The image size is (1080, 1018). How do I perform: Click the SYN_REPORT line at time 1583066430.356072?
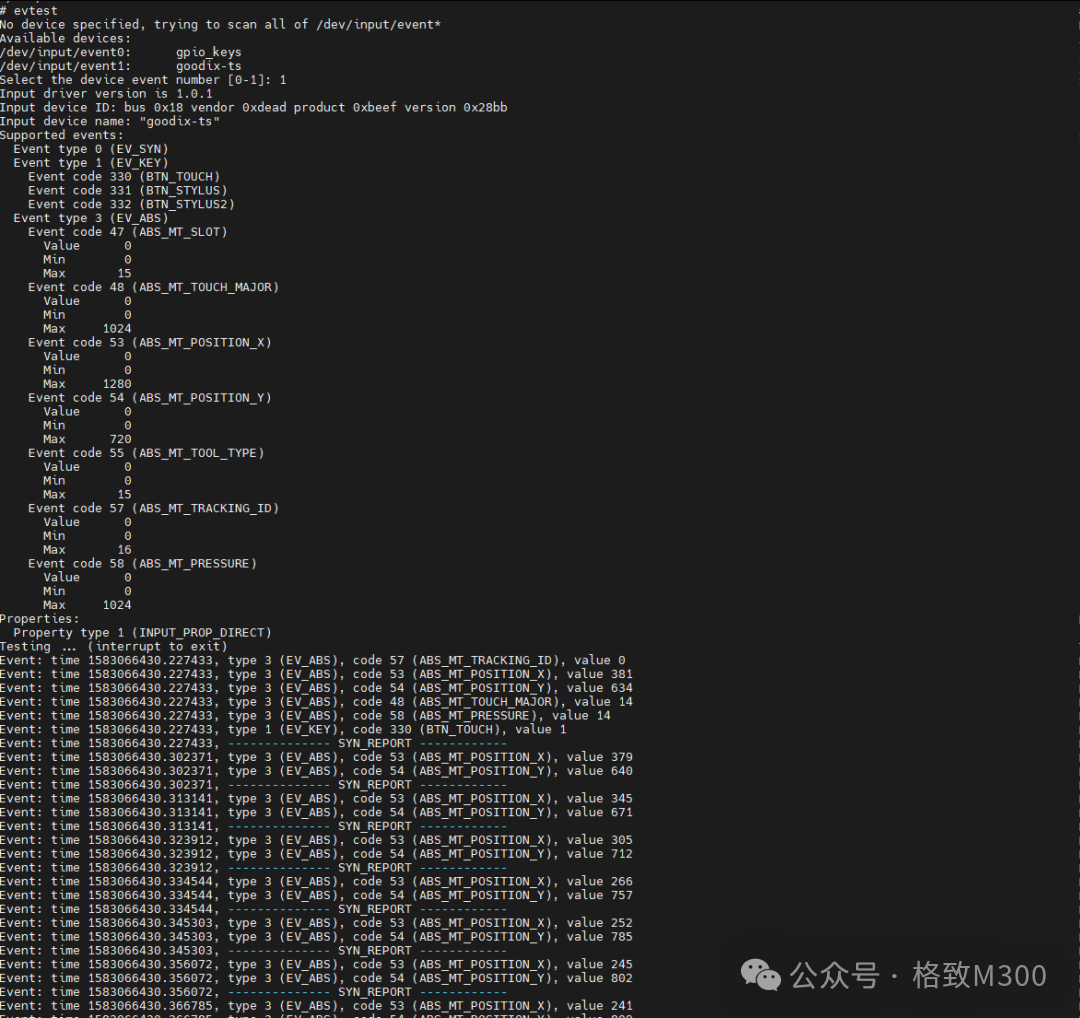pos(253,992)
